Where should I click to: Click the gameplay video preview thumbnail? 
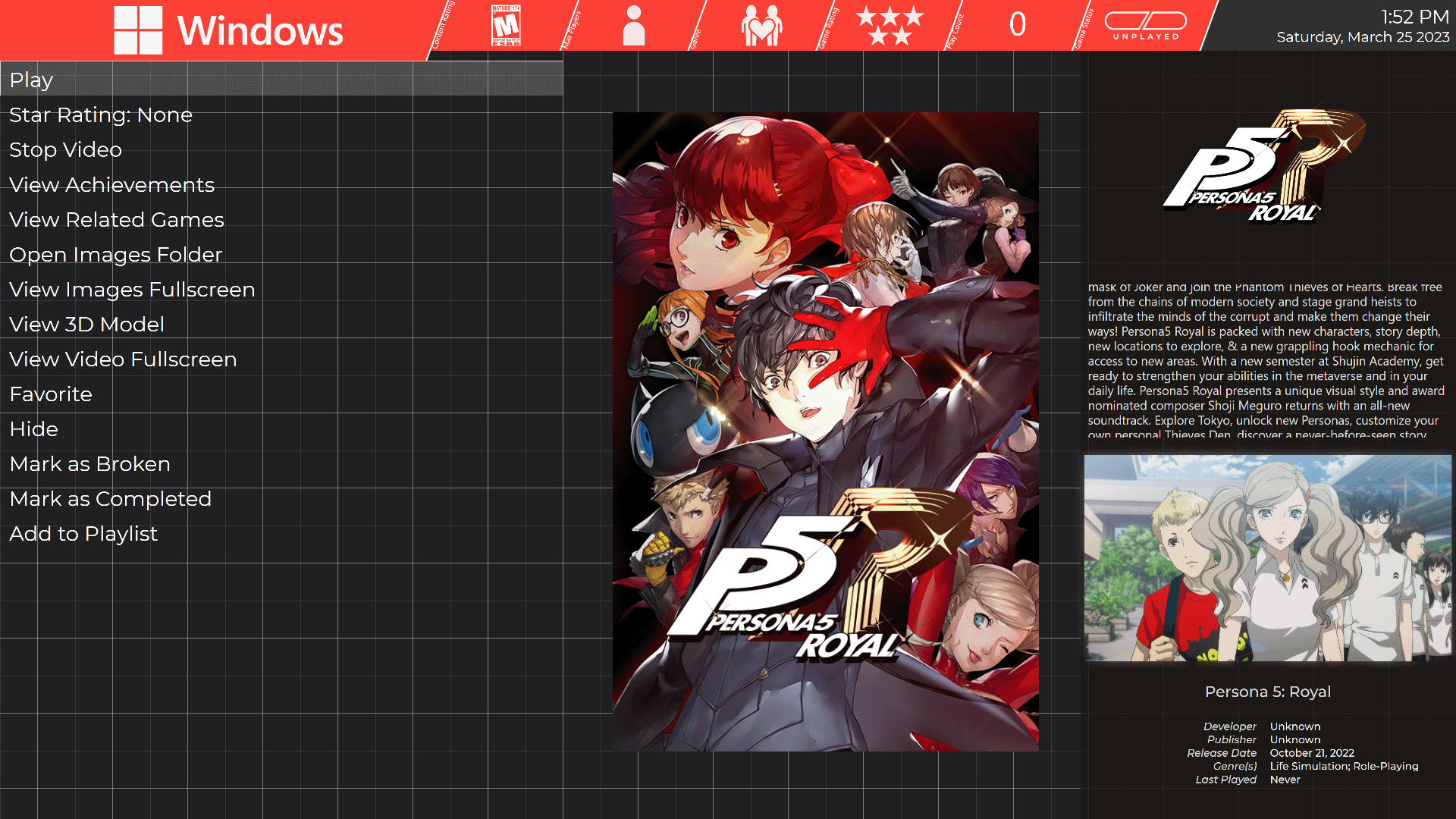point(1268,558)
